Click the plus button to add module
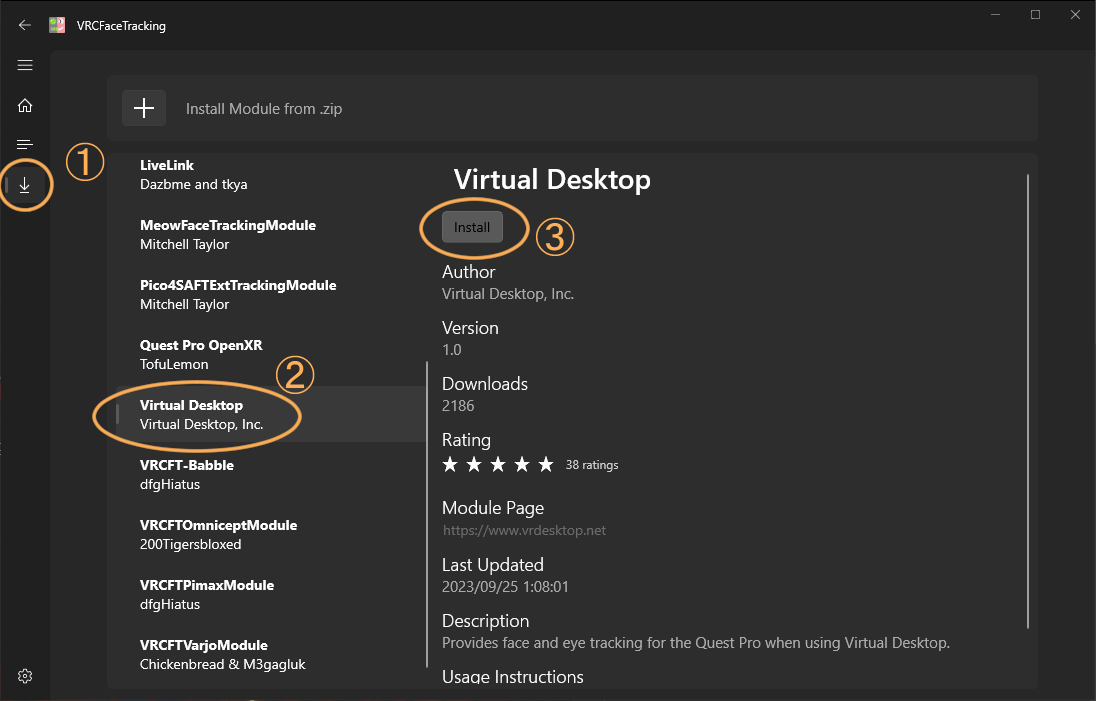Viewport: 1096px width, 701px height. click(x=144, y=108)
